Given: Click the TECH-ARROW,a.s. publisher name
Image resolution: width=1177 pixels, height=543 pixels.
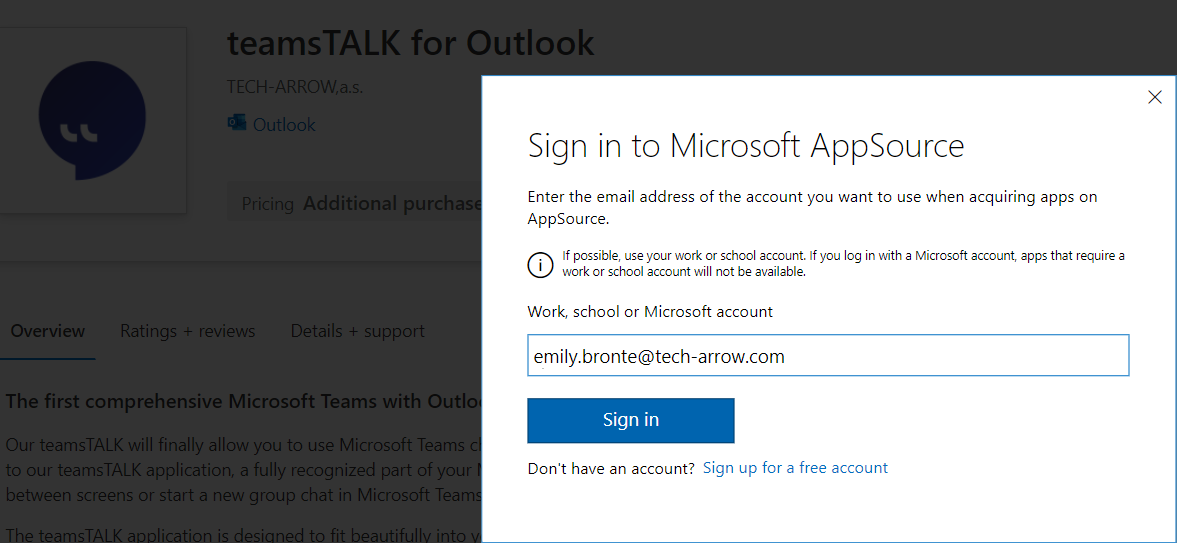Looking at the screenshot, I should [x=295, y=86].
